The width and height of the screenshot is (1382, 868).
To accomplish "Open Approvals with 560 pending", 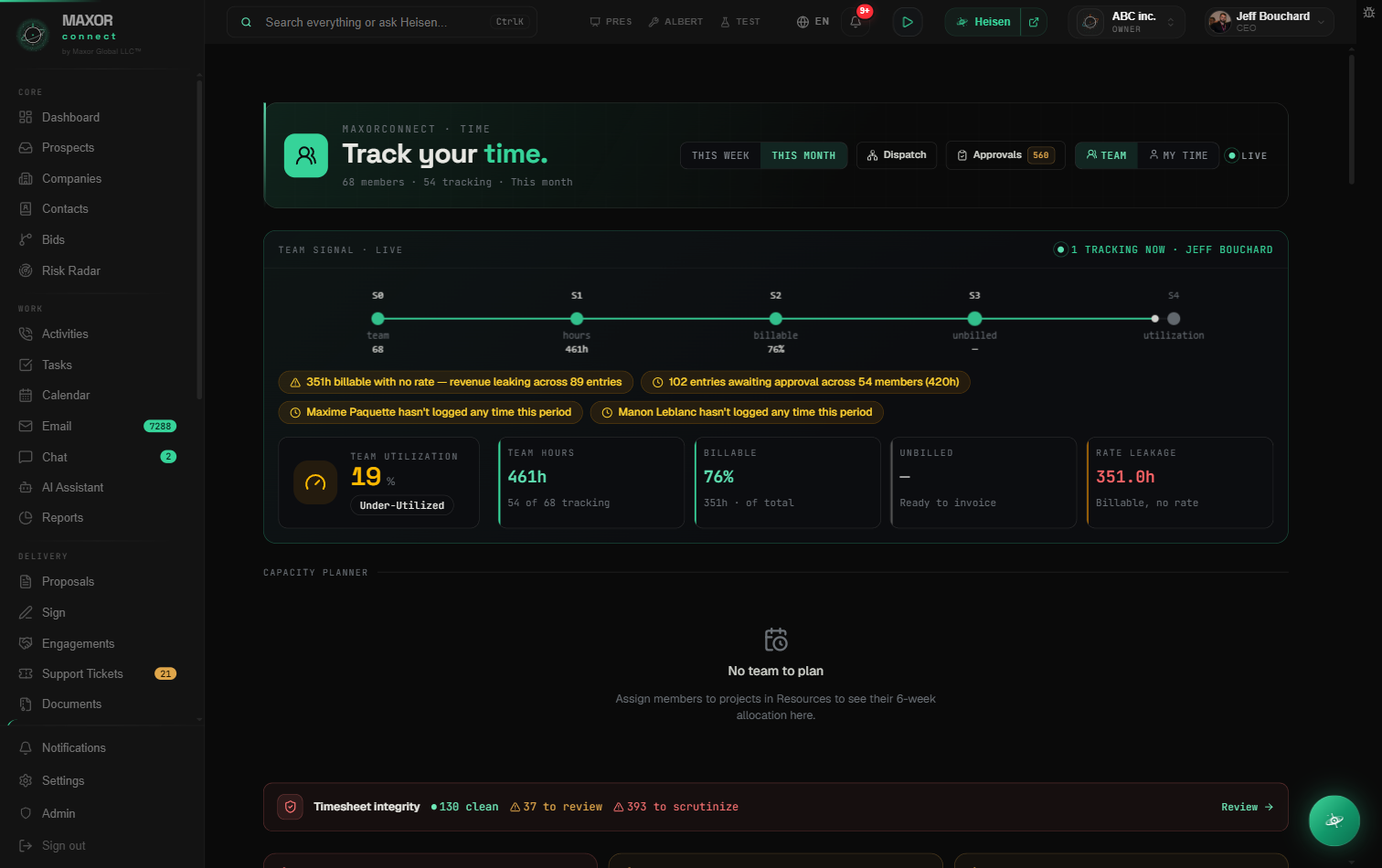I will [1005, 155].
